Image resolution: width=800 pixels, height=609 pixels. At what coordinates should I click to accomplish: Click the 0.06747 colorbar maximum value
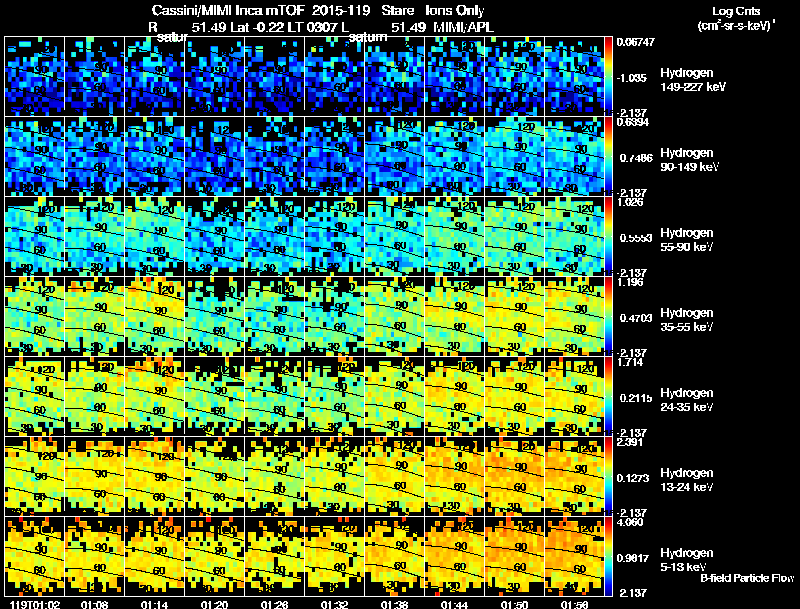[x=635, y=42]
